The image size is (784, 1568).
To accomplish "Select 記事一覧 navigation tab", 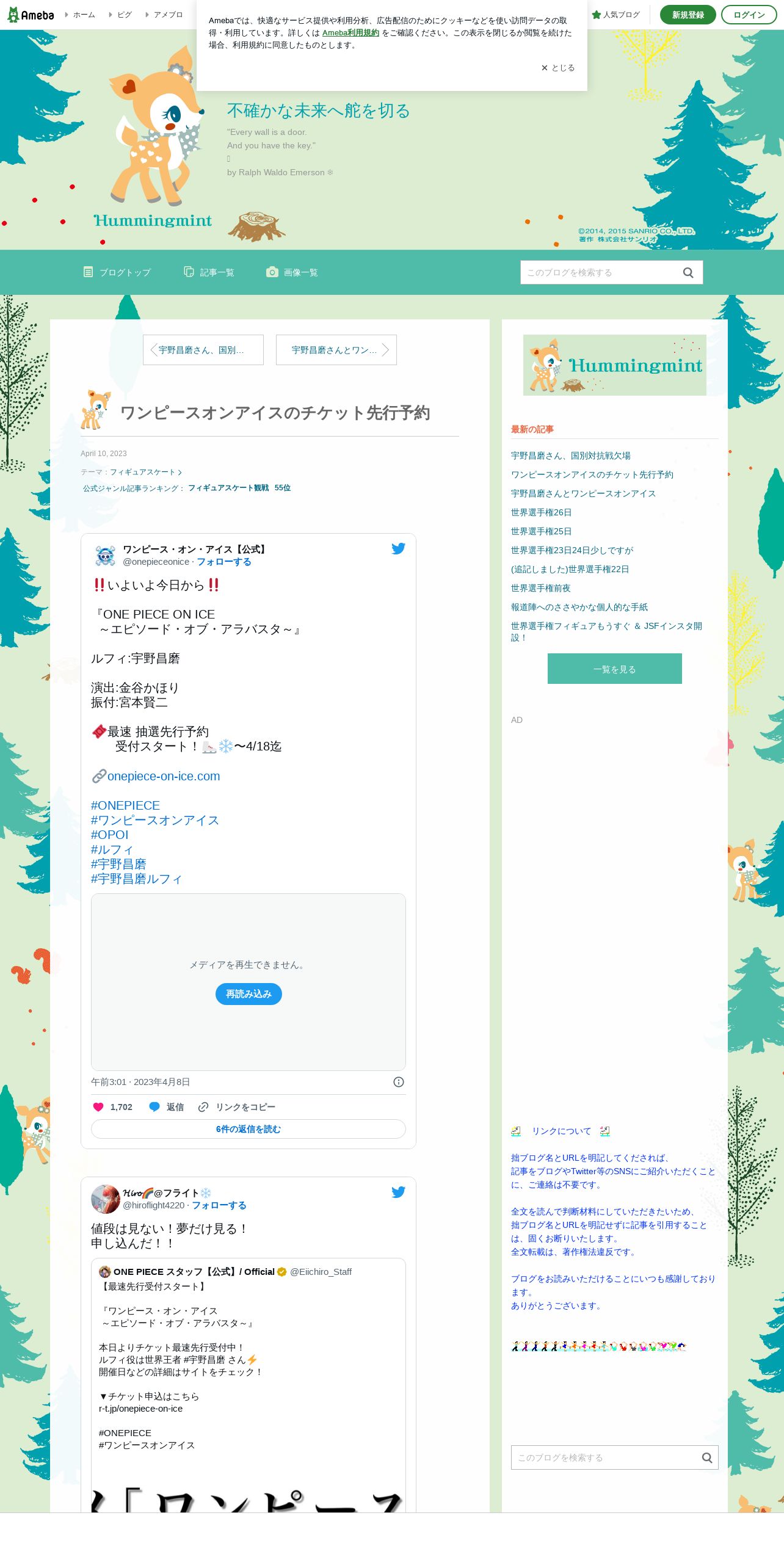I will (x=209, y=272).
